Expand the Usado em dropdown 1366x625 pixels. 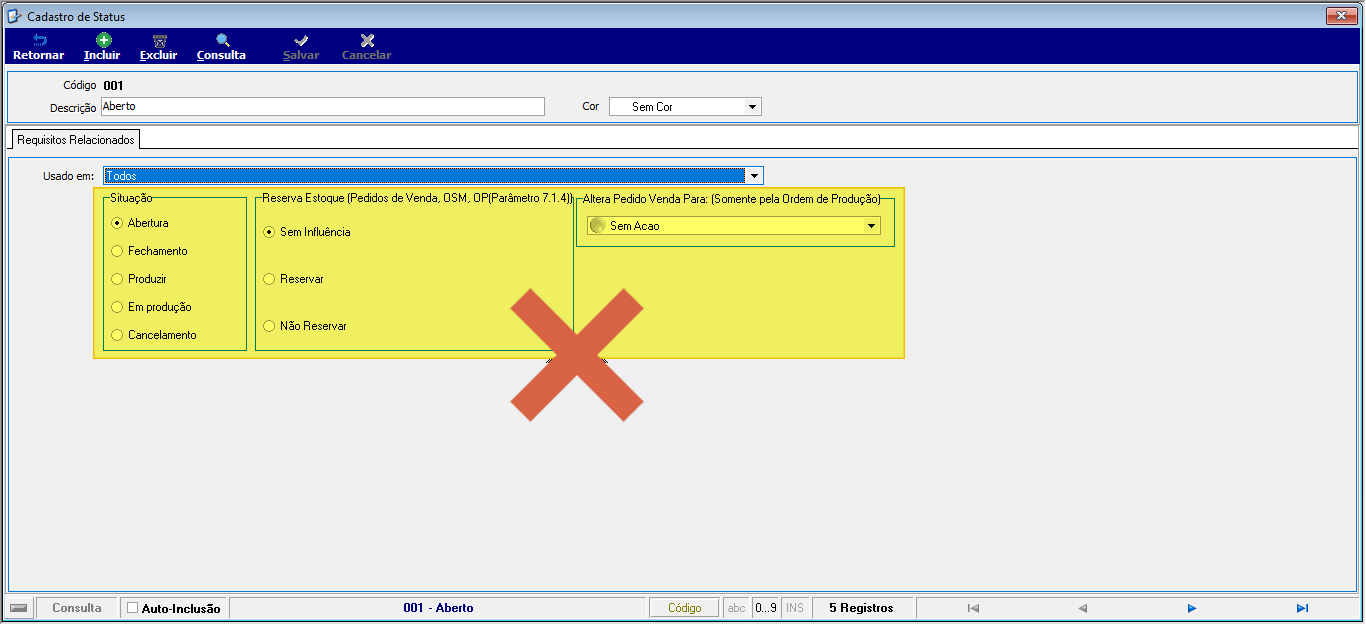(755, 176)
